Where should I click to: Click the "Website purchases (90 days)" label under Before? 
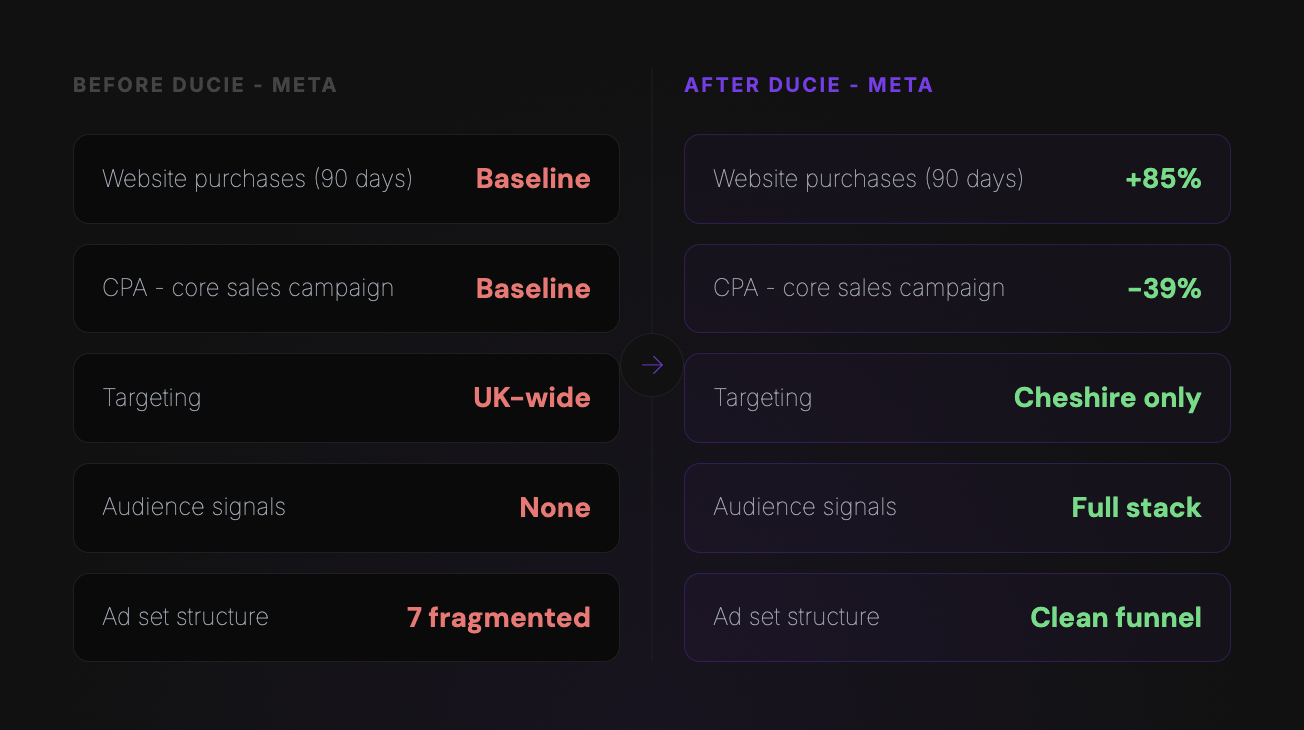(257, 179)
